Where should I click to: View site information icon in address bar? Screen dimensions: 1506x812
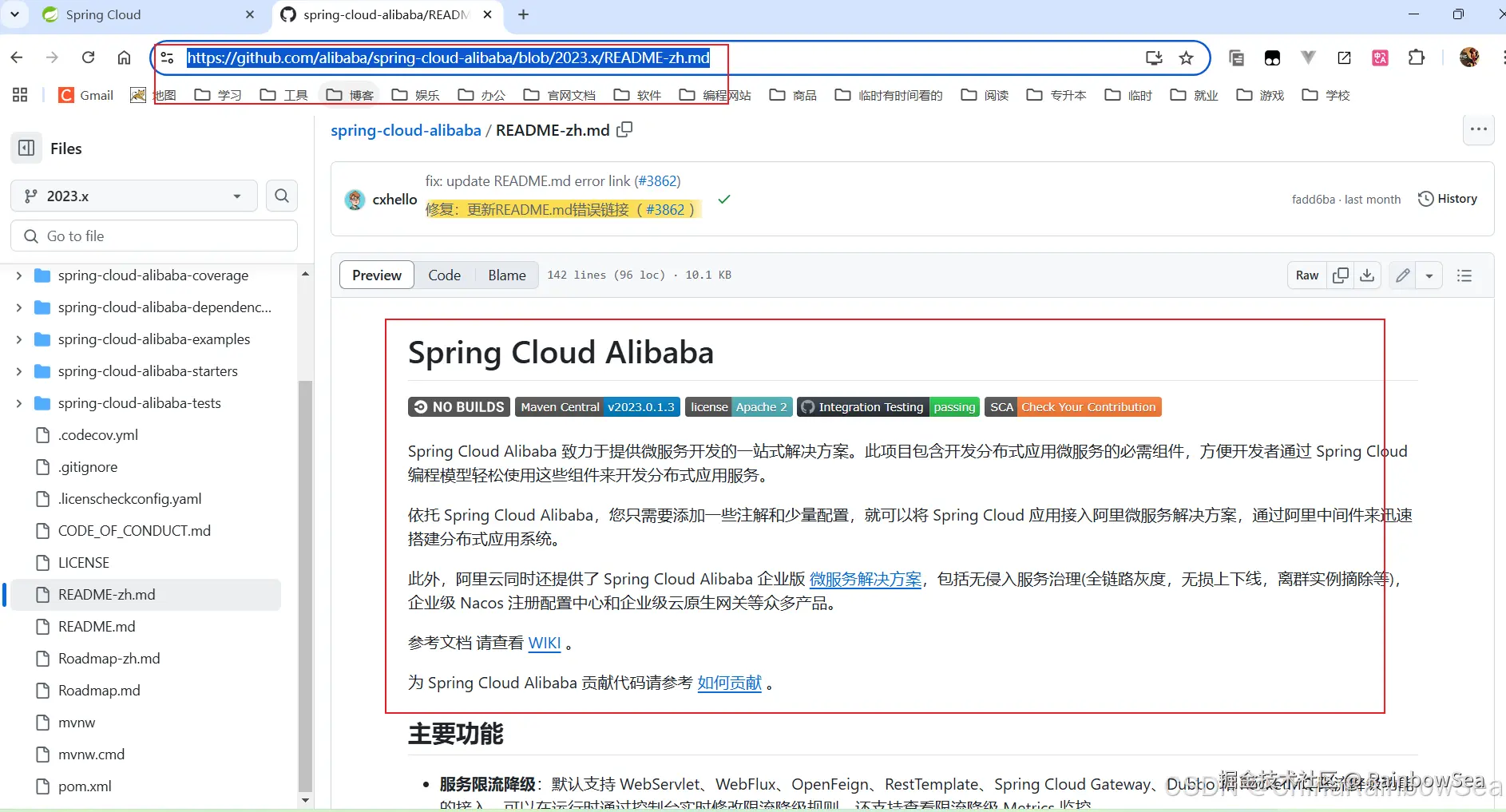[x=167, y=57]
